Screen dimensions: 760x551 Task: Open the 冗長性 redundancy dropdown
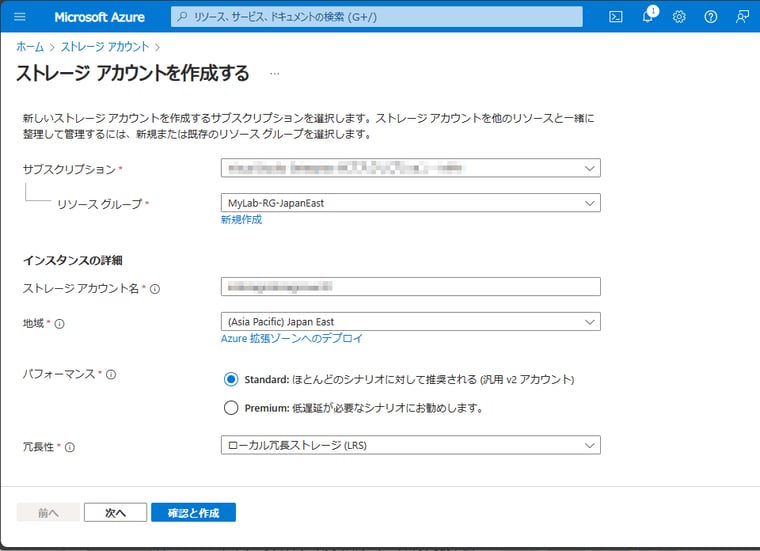coord(411,445)
